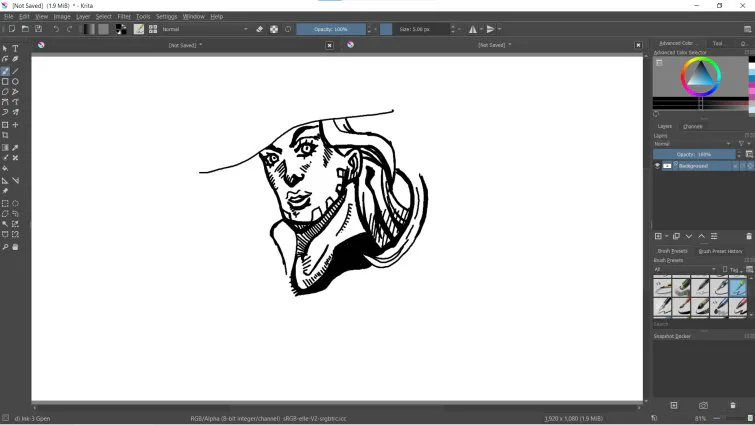
Task: Reload the original brush preset
Action: 288,29
